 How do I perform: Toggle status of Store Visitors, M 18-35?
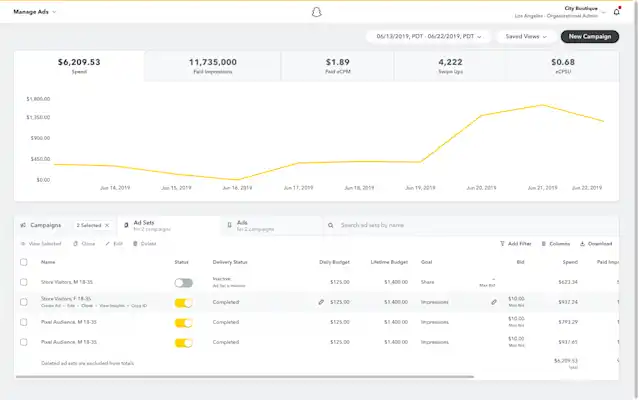click(184, 283)
